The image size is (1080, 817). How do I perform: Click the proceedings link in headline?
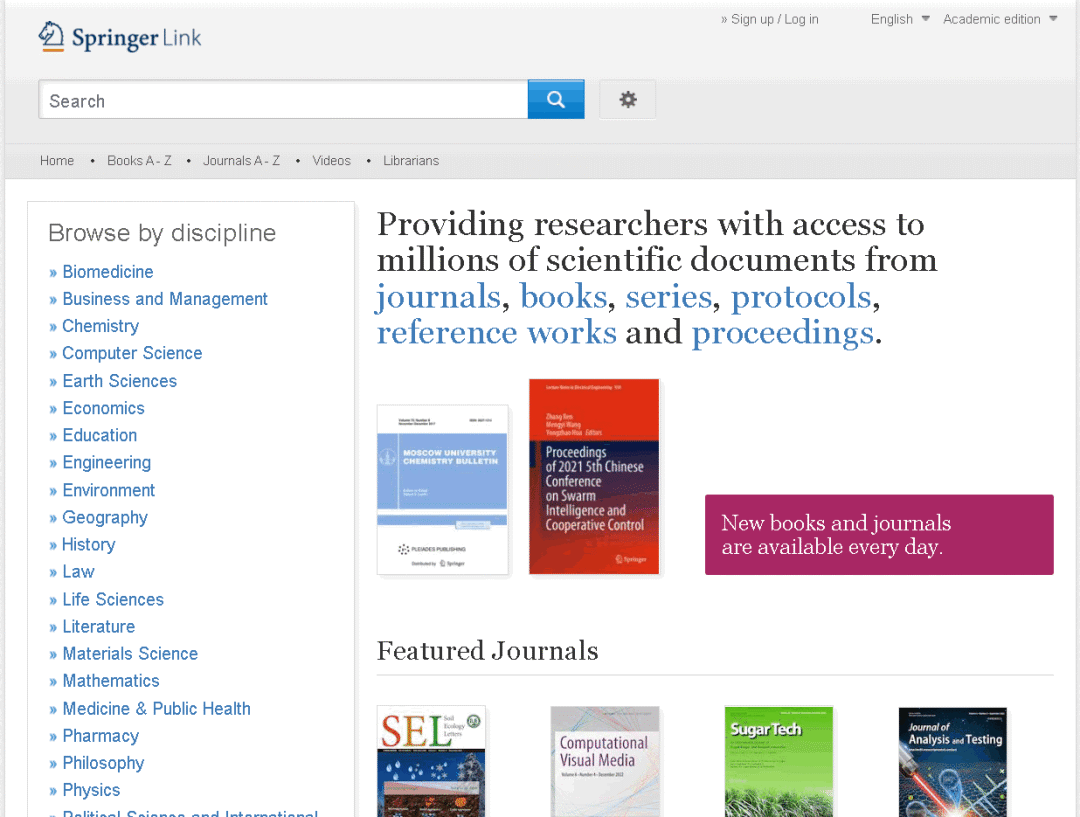coord(782,333)
